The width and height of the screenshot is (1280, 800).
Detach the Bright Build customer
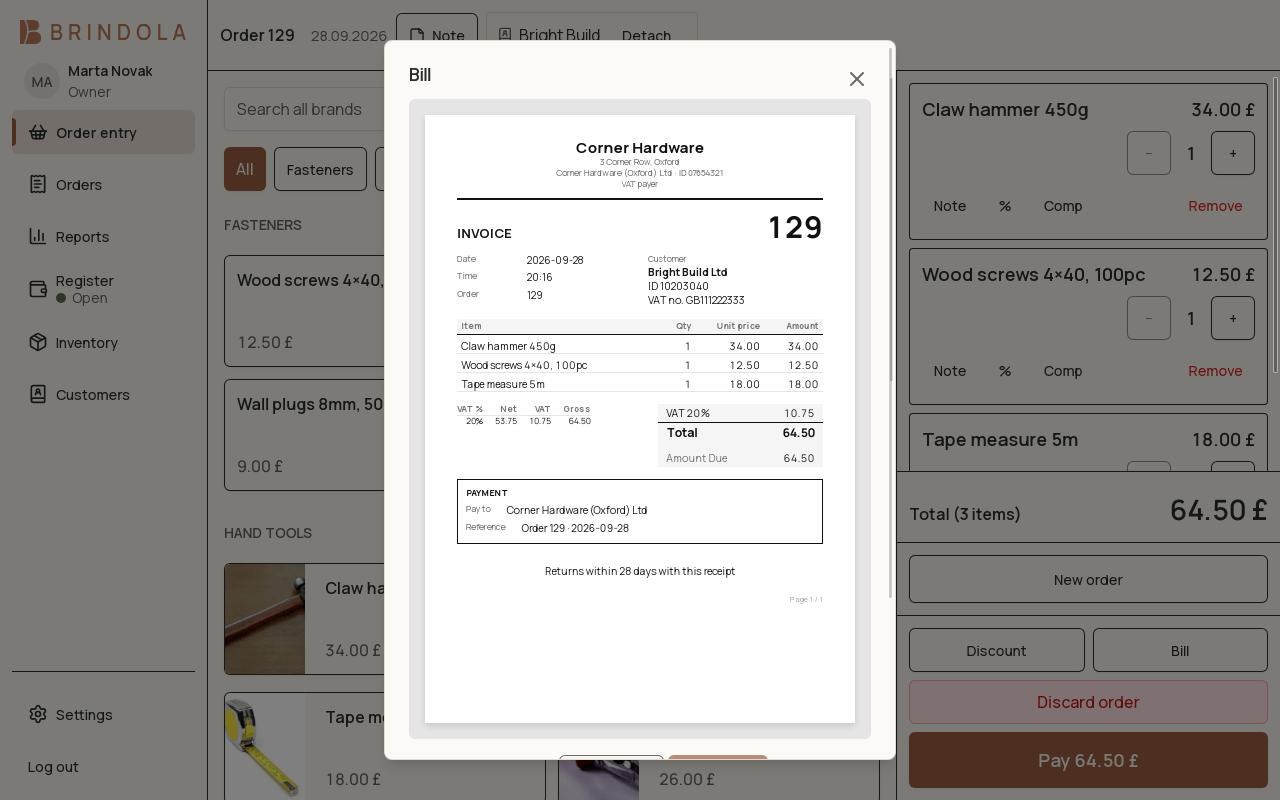pos(646,35)
